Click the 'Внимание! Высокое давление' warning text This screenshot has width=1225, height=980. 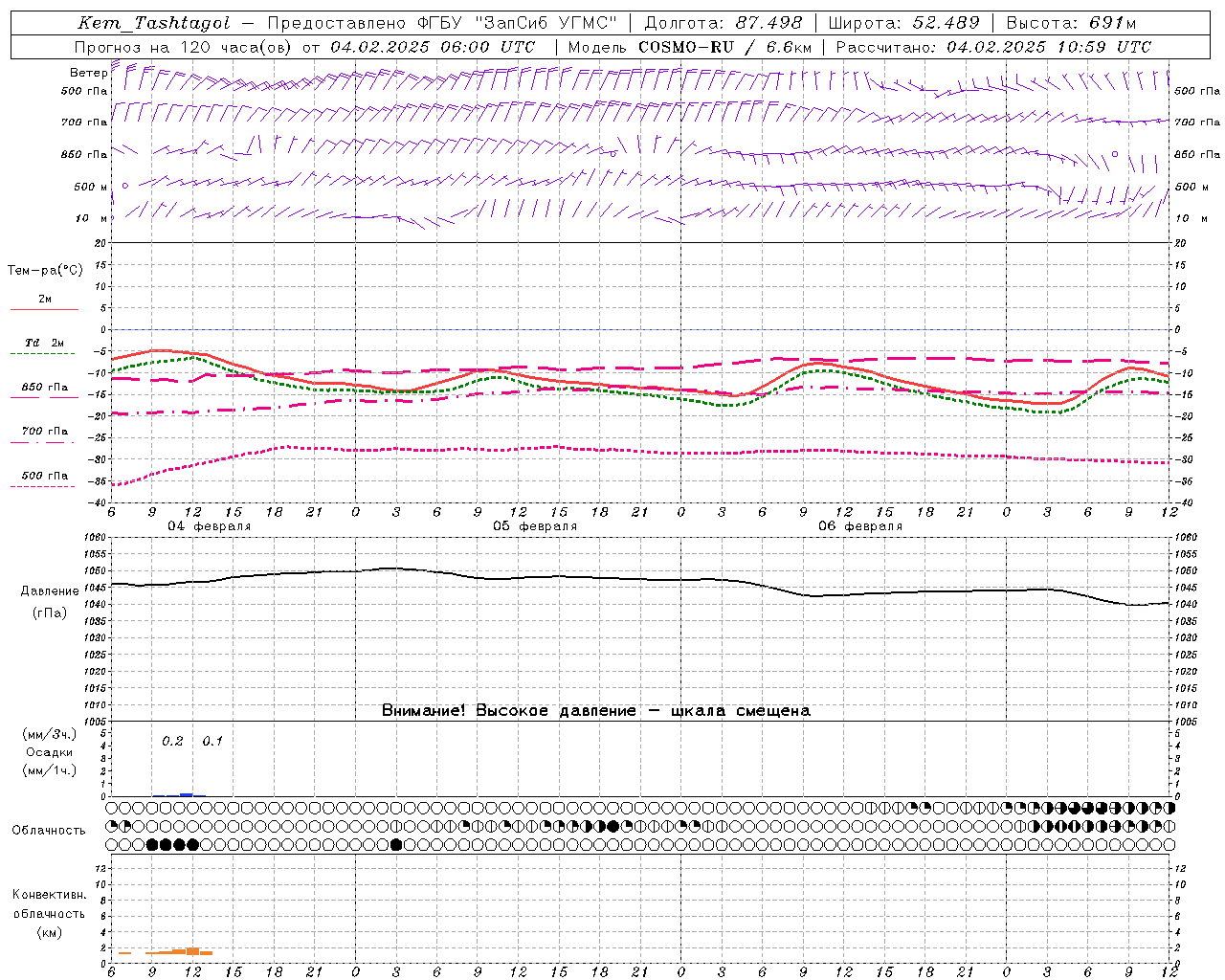coord(509,711)
